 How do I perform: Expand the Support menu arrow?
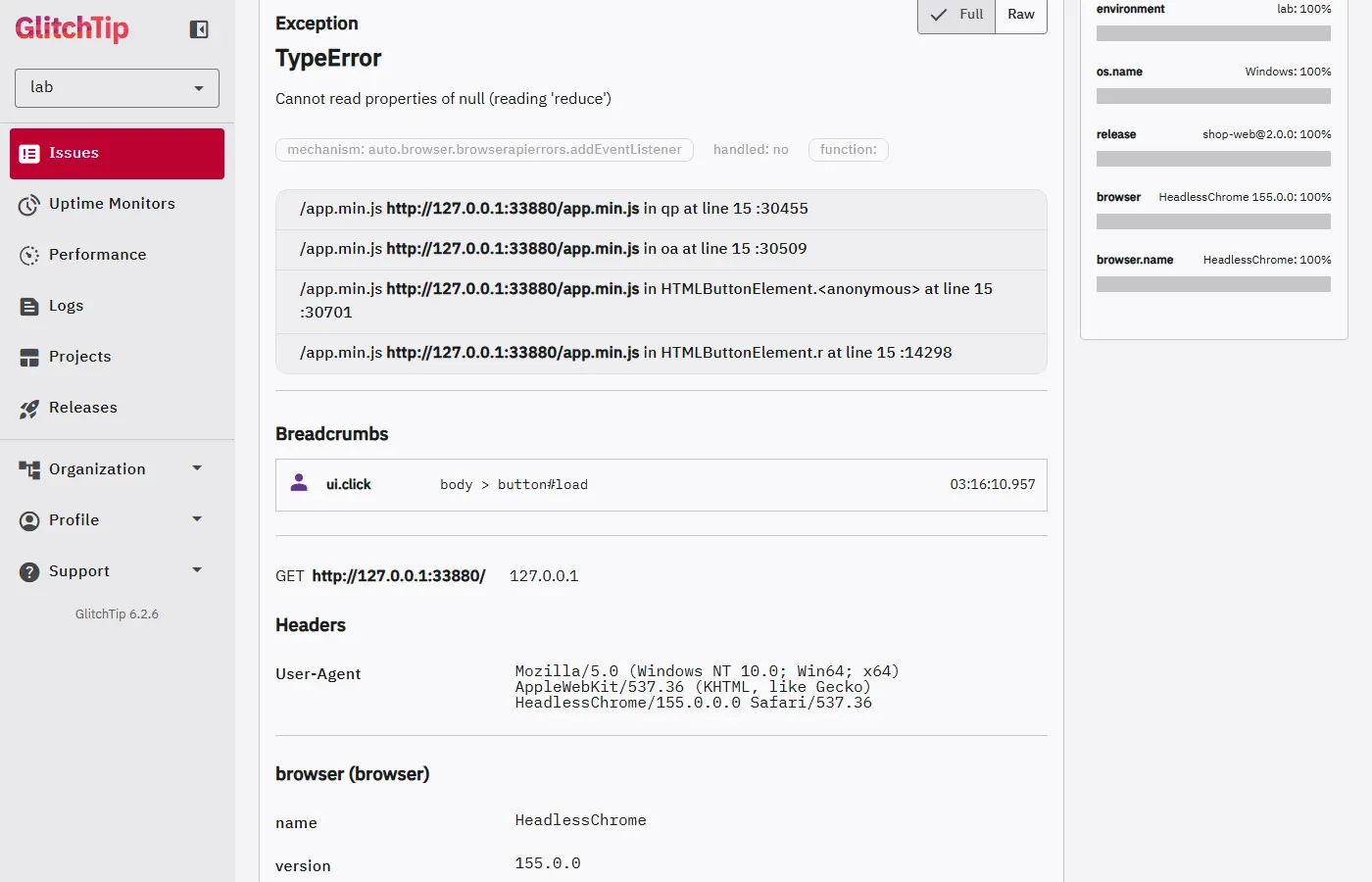coord(197,570)
